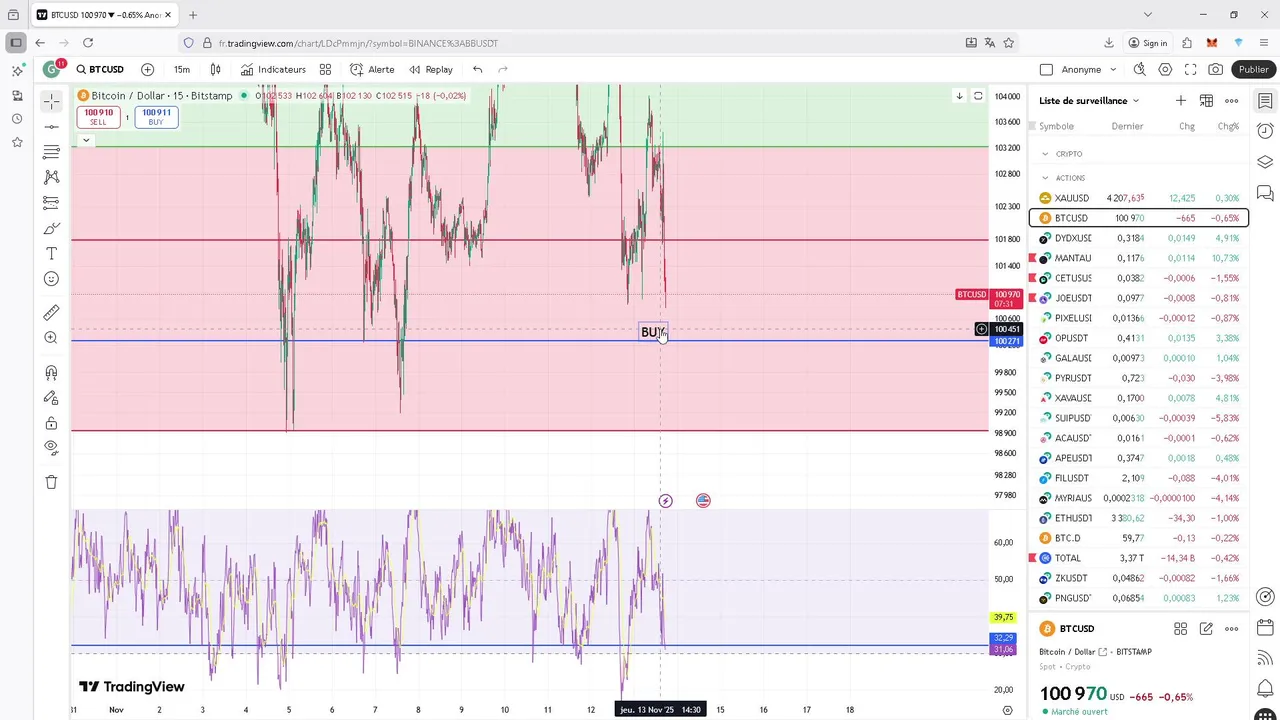Viewport: 1280px width, 720px height.
Task: Open the details grid icon beside BTCUSD
Action: pos(1180,629)
